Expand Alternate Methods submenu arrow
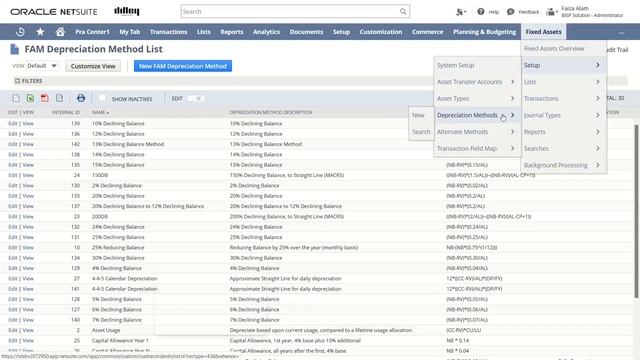Viewport: 640px width, 360px height. pyautogui.click(x=512, y=132)
